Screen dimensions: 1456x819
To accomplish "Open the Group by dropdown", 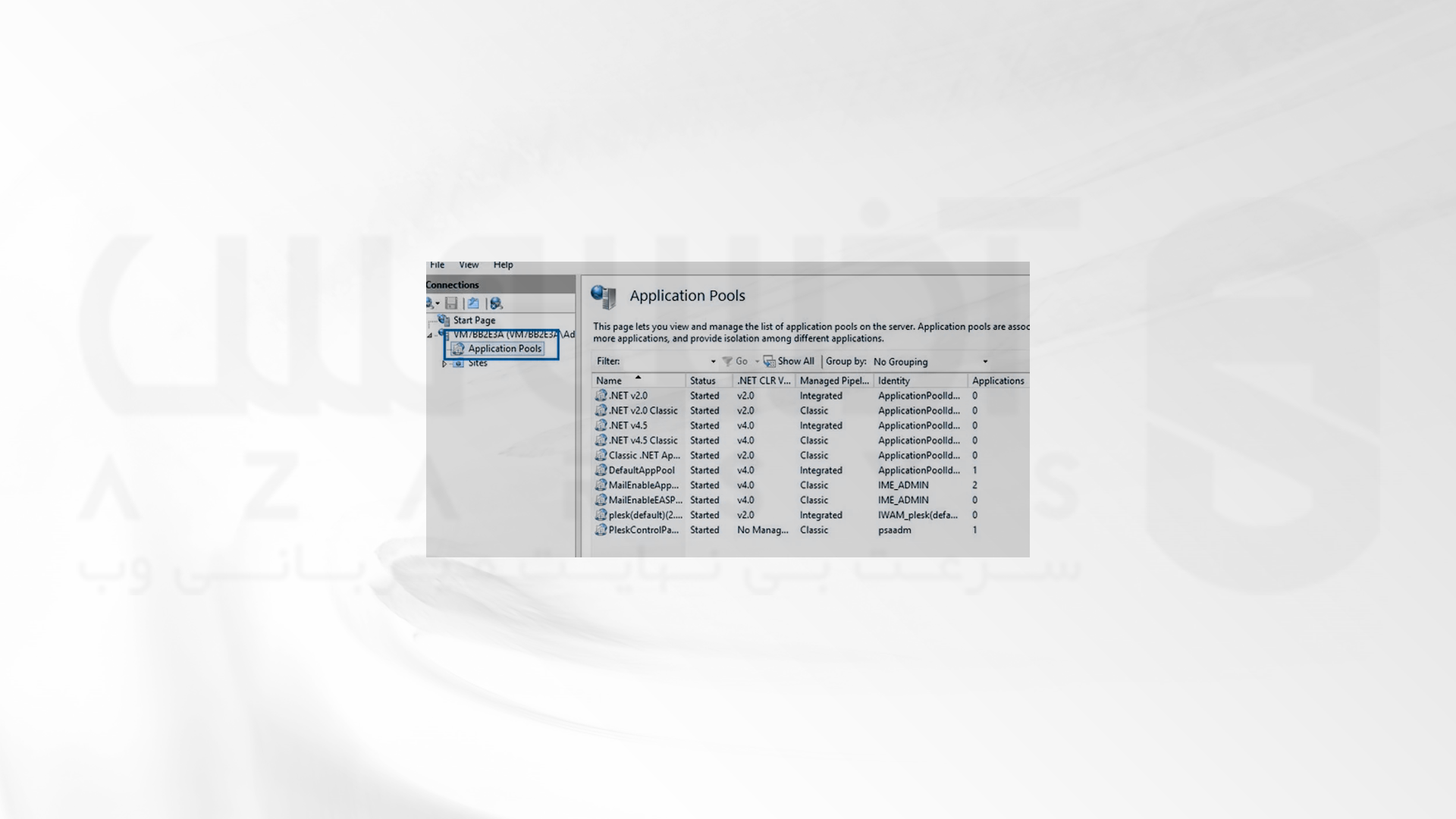I will pos(984,361).
